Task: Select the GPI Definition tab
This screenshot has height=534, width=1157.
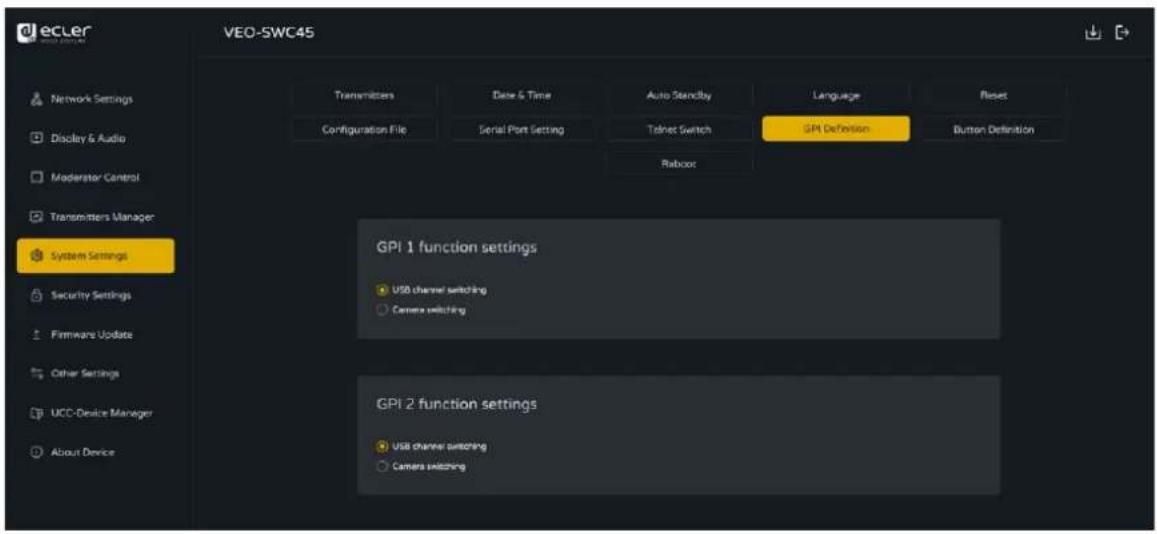Action: (835, 129)
